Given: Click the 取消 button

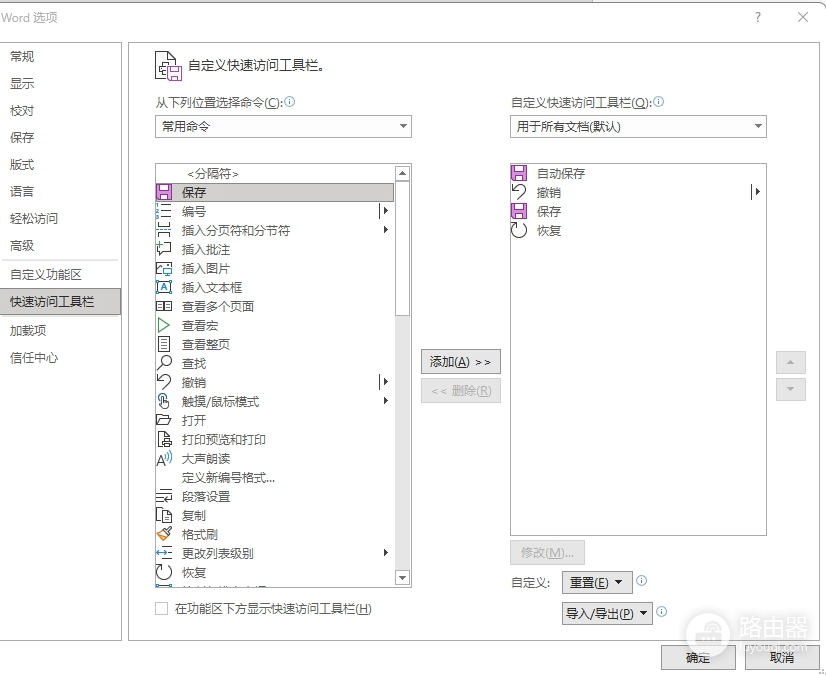Looking at the screenshot, I should point(782,657).
